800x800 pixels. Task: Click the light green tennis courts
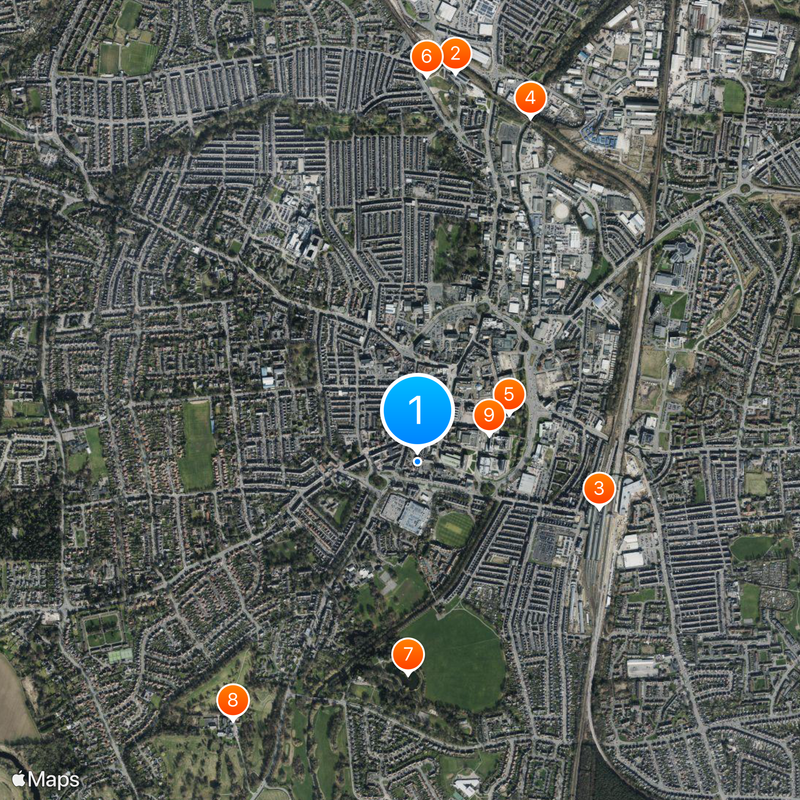[x=120, y=656]
